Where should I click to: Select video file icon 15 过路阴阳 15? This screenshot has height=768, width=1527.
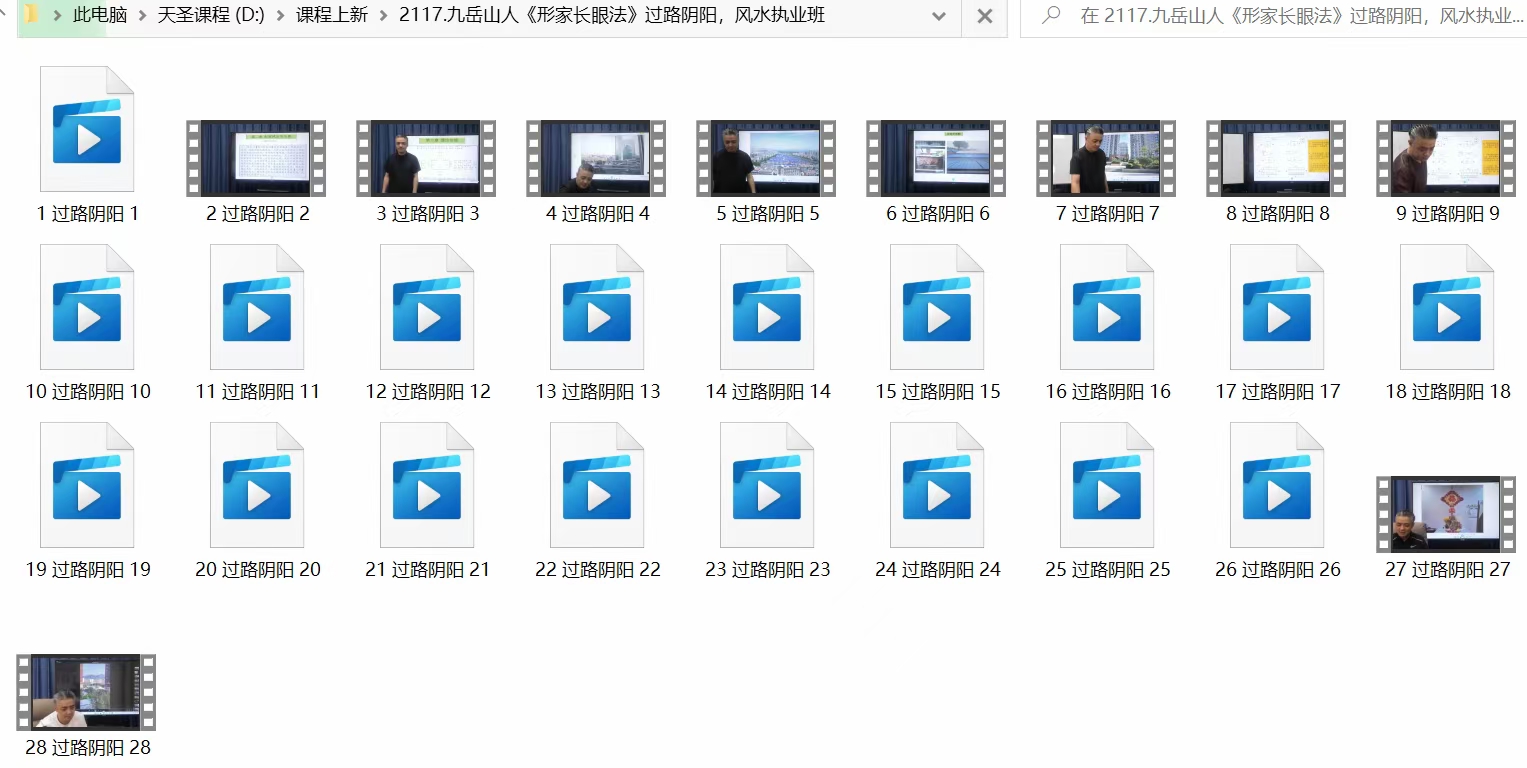[x=937, y=307]
